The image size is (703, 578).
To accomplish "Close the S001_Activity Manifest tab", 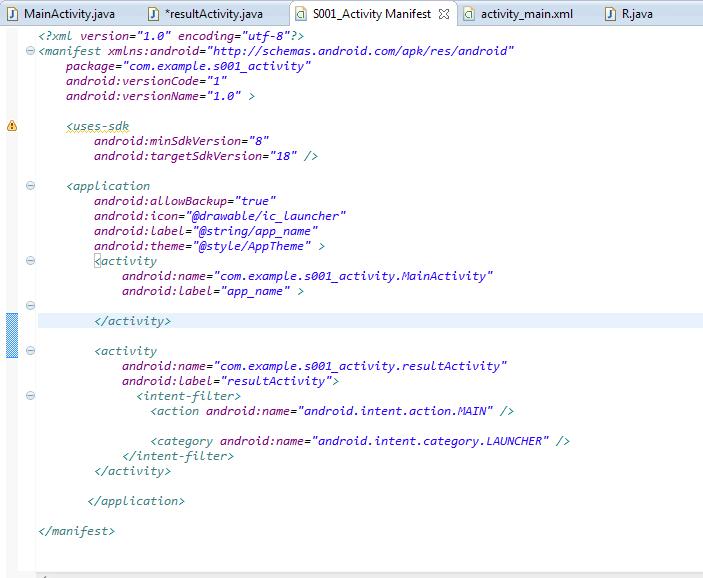I will (444, 14).
